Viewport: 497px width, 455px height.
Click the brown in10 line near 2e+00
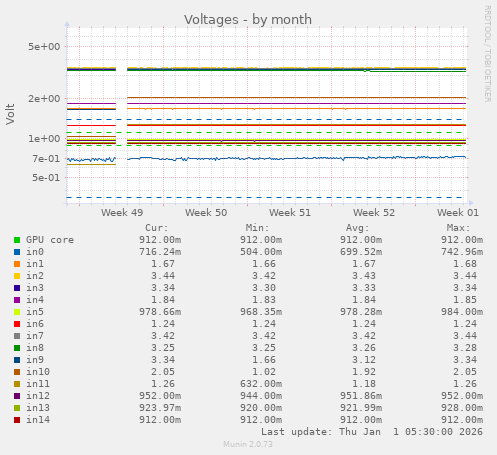tap(296, 98)
